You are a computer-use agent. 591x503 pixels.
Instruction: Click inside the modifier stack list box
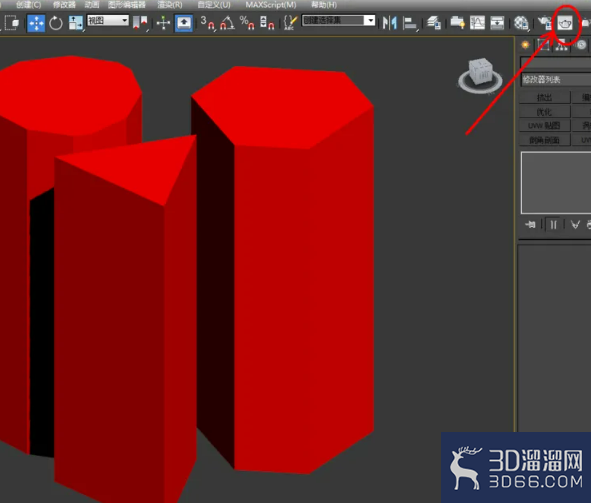[x=556, y=183]
